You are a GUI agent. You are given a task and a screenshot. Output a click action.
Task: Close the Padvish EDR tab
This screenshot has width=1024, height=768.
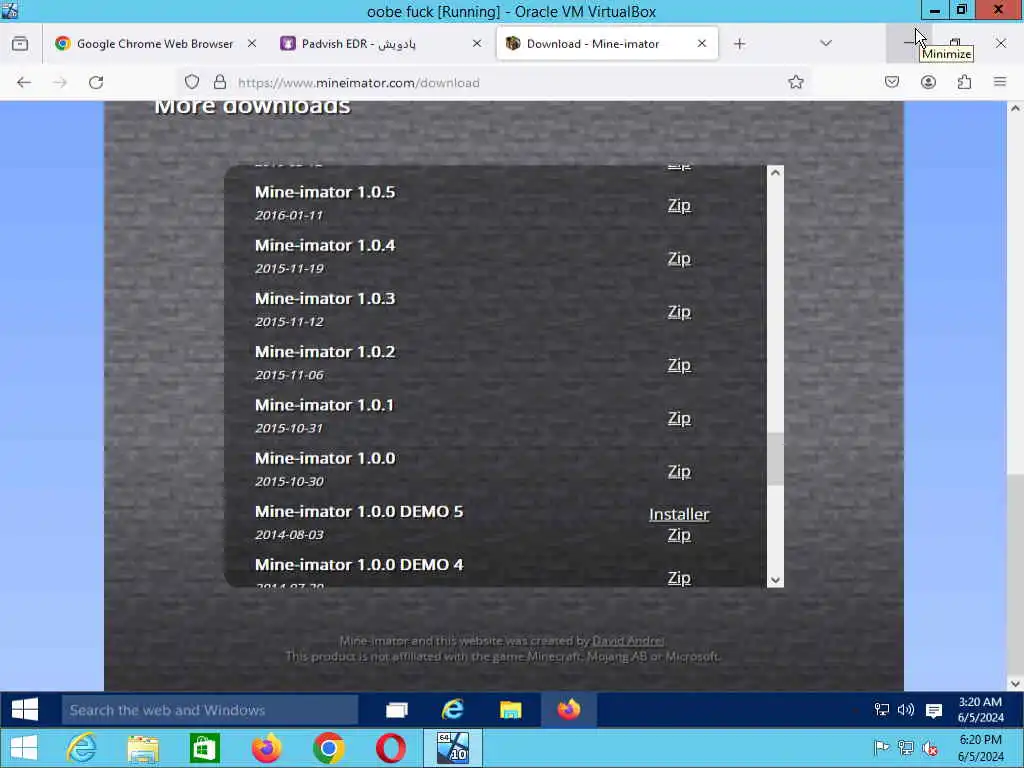477,43
